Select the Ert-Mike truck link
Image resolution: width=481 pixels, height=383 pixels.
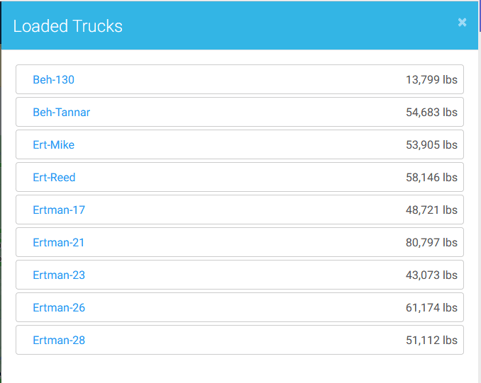pyautogui.click(x=53, y=145)
